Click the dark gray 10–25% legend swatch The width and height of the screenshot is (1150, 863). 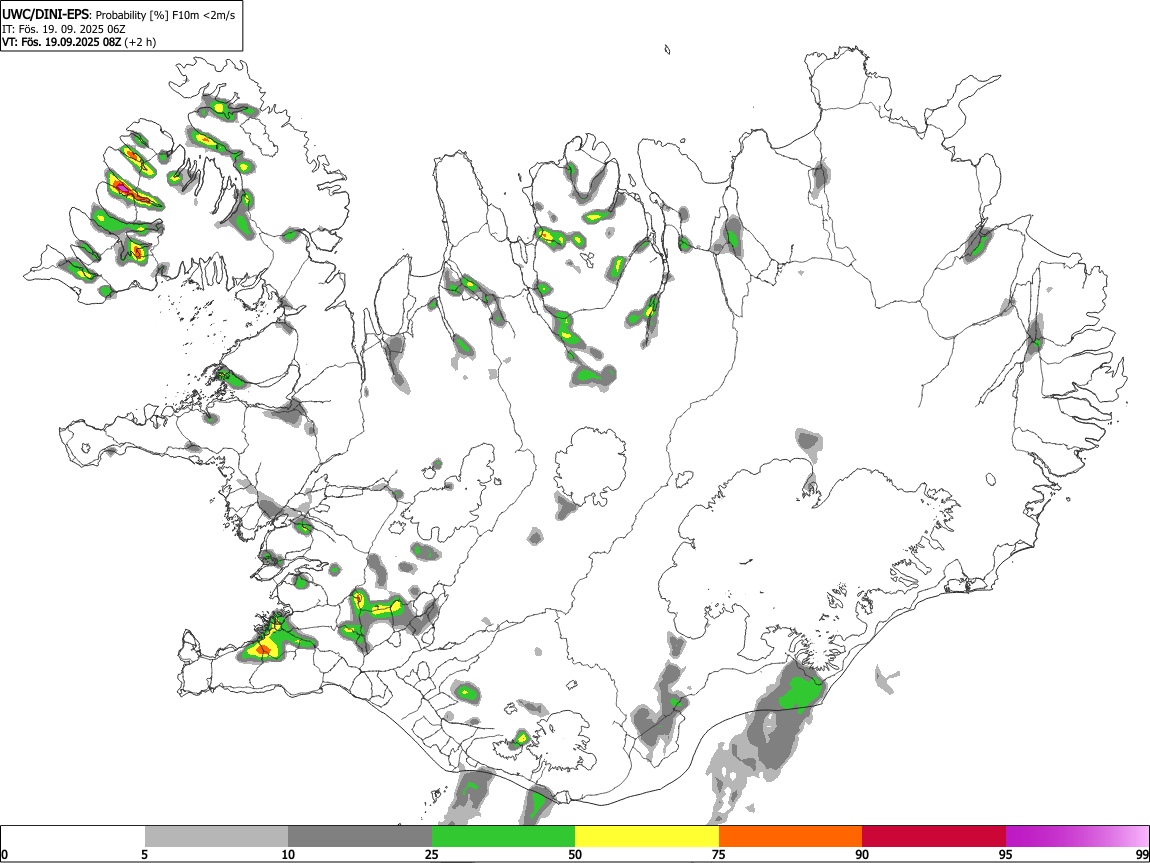click(360, 837)
